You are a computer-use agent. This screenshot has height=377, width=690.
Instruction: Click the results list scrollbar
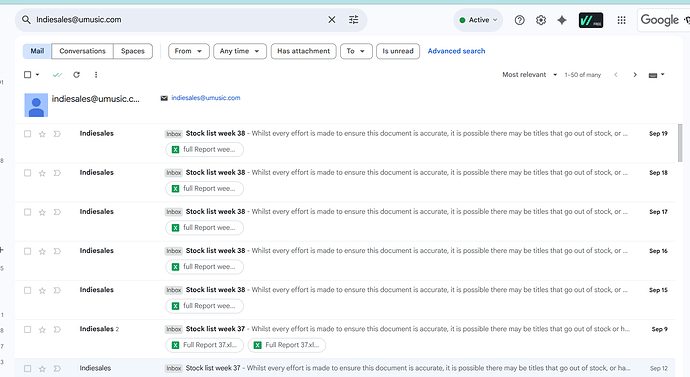[x=680, y=143]
